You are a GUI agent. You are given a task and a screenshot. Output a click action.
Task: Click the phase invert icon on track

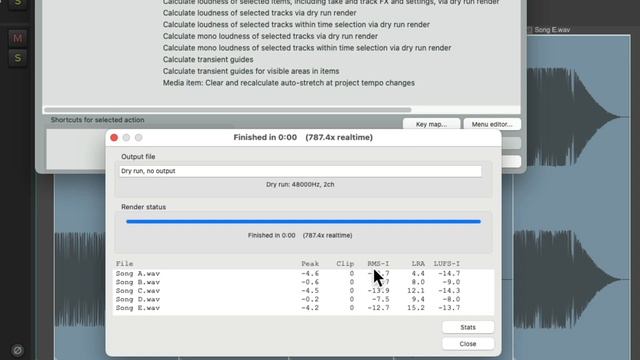click(x=17, y=350)
